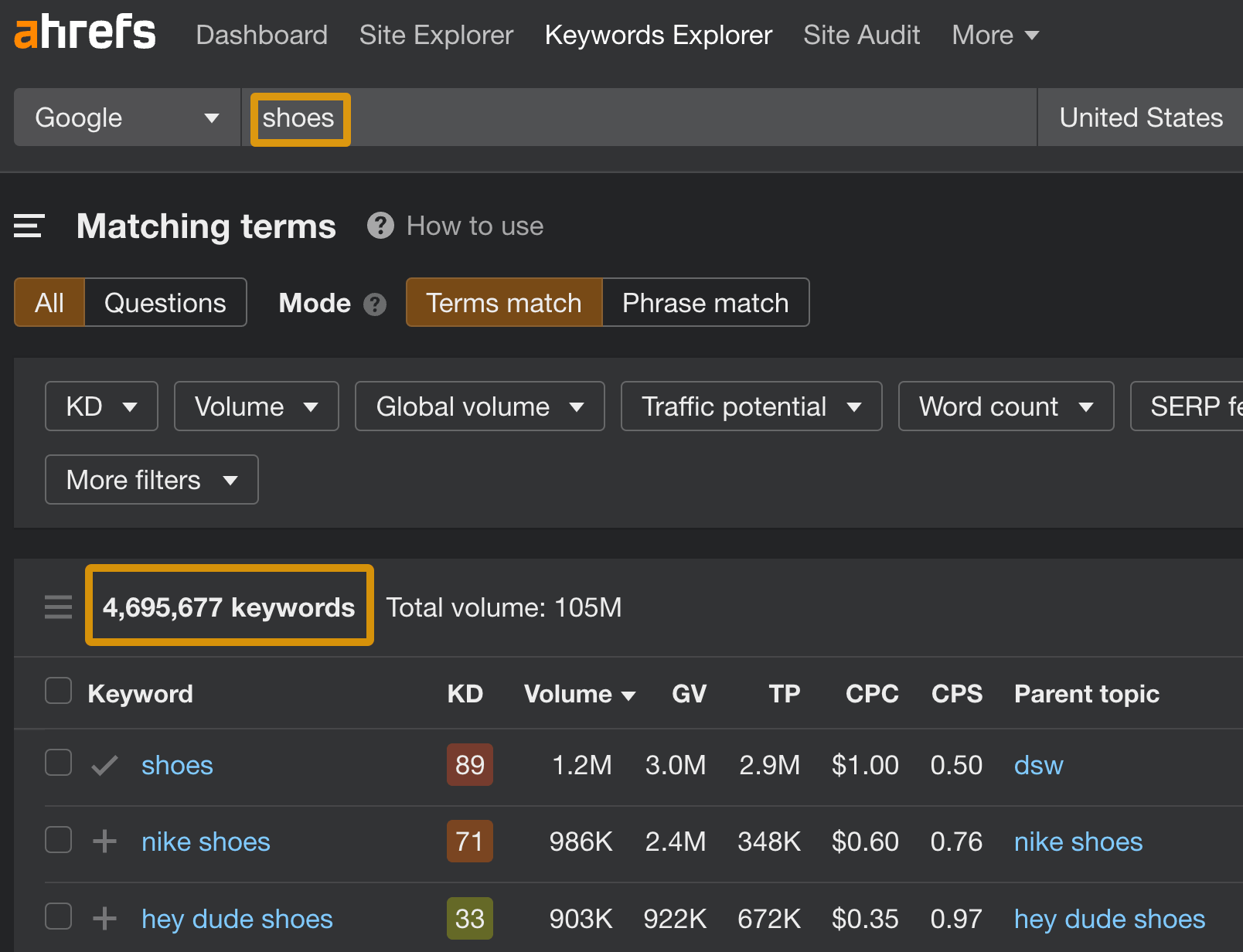Image resolution: width=1243 pixels, height=952 pixels.
Task: Open the Keywords Explorer menu item
Action: tap(658, 35)
